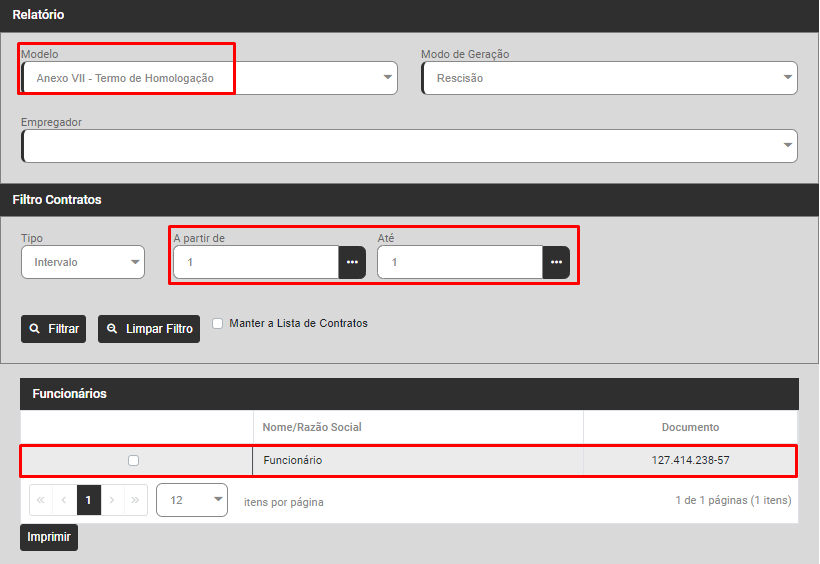Select page 1 in pagination
The width and height of the screenshot is (820, 564).
pos(88,500)
